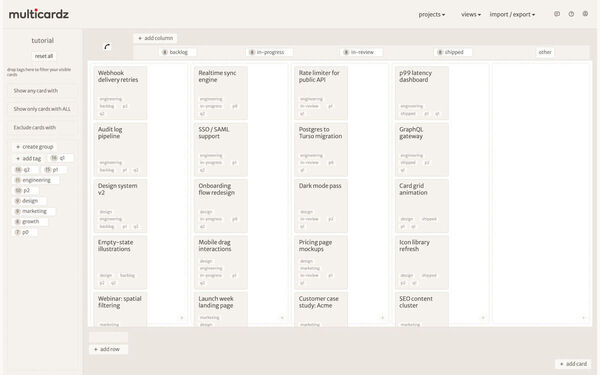This screenshot has width=600, height=375.
Task: Click the p2 tag in sidebar
Action: tap(25, 190)
